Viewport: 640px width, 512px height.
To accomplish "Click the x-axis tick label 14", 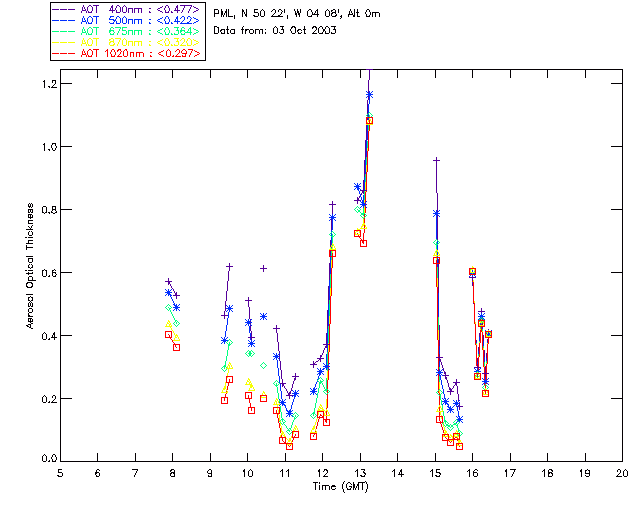I will pos(398,473).
